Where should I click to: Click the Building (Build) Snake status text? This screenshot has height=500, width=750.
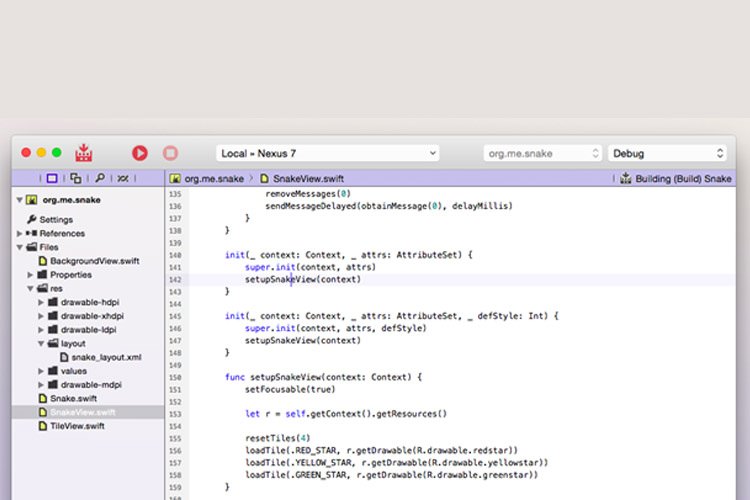tap(683, 178)
